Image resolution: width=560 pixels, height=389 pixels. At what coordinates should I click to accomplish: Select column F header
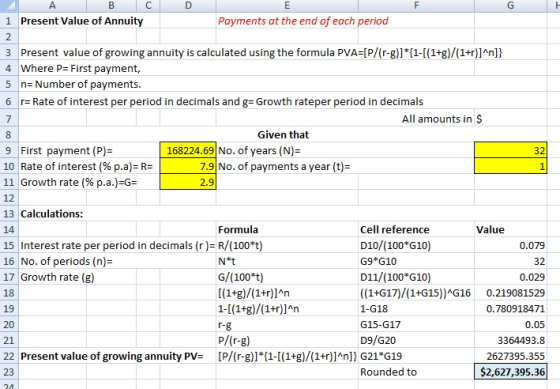[416, 5]
